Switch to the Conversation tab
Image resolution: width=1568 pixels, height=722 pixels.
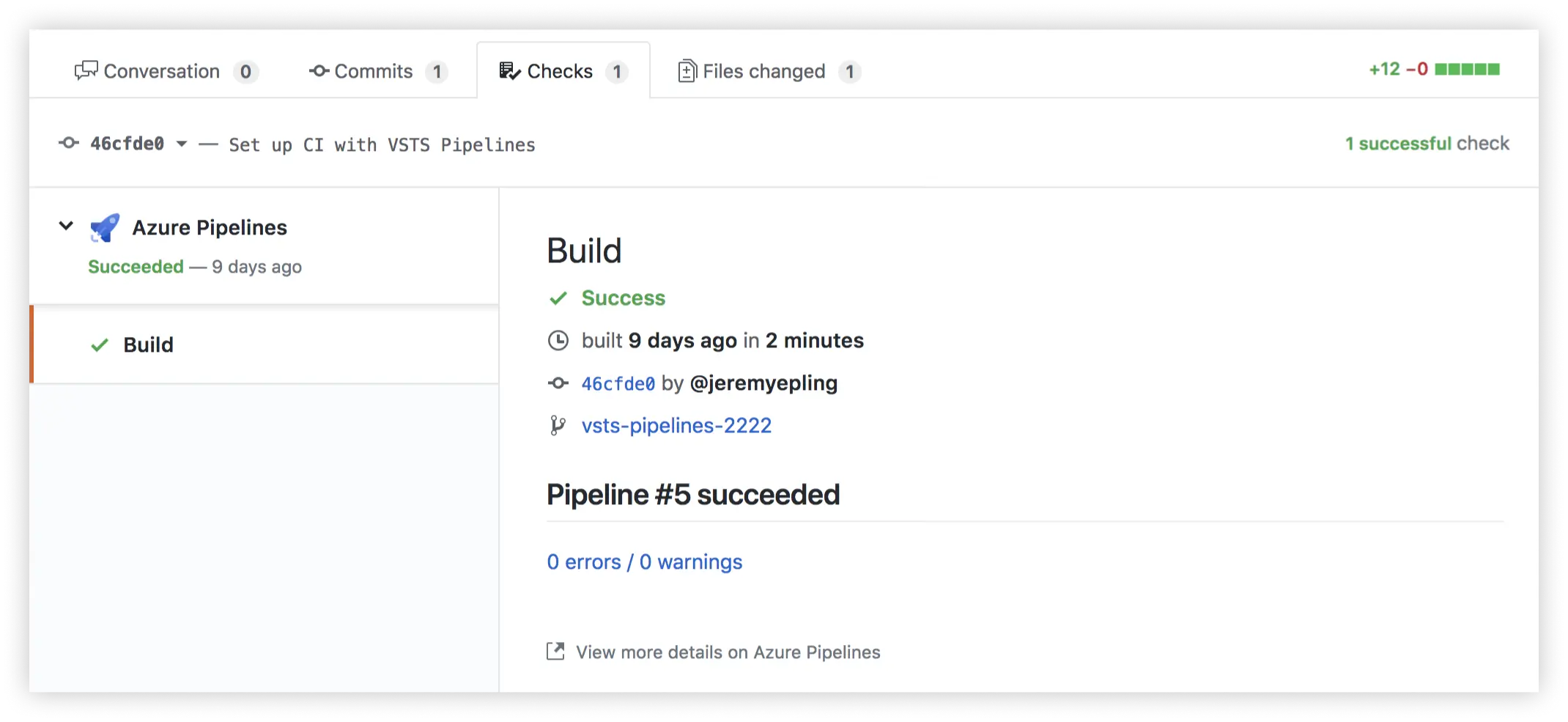[161, 71]
